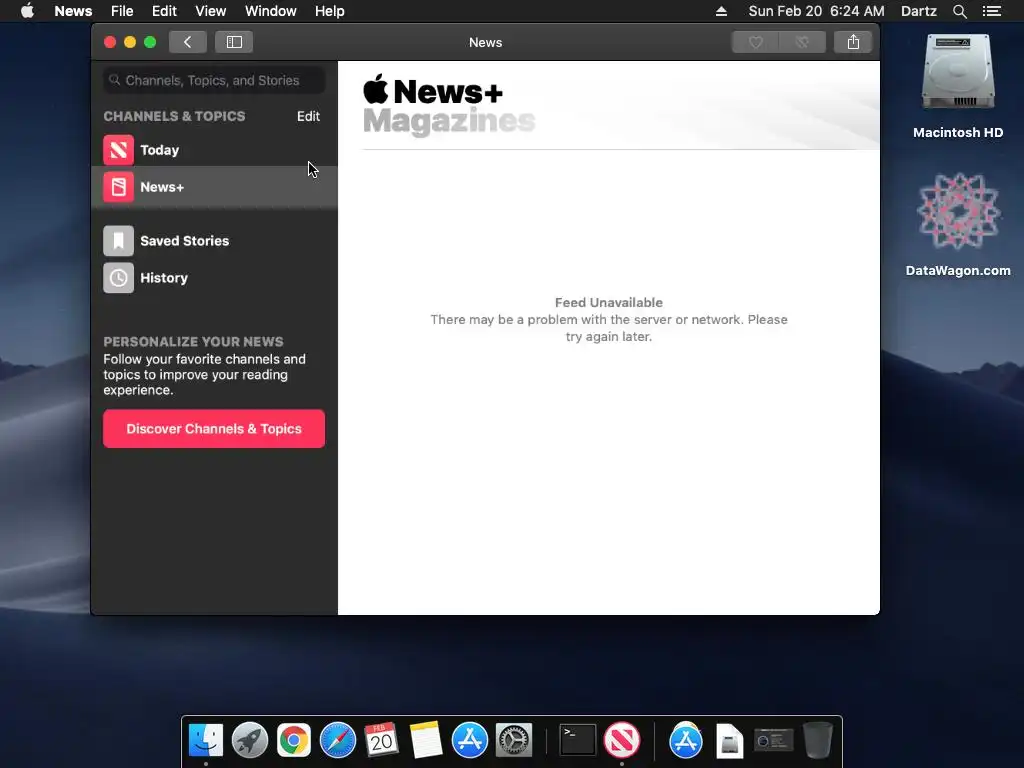Open Safari from the Dock

point(338,741)
